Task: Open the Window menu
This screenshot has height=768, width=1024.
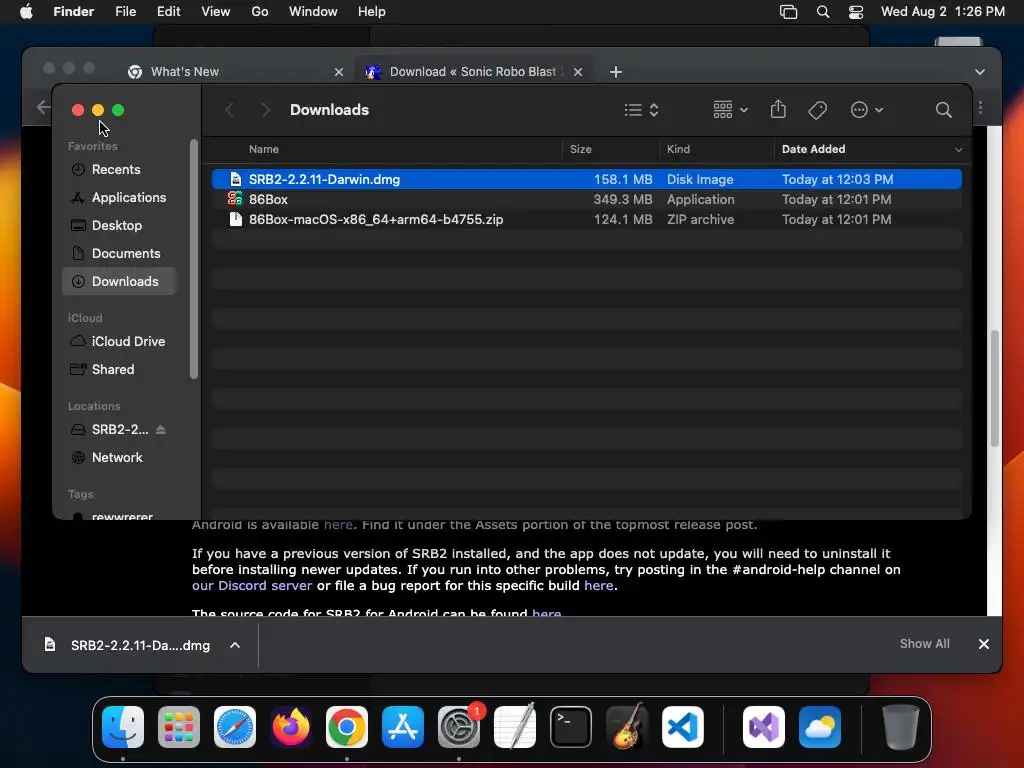Action: tap(313, 12)
